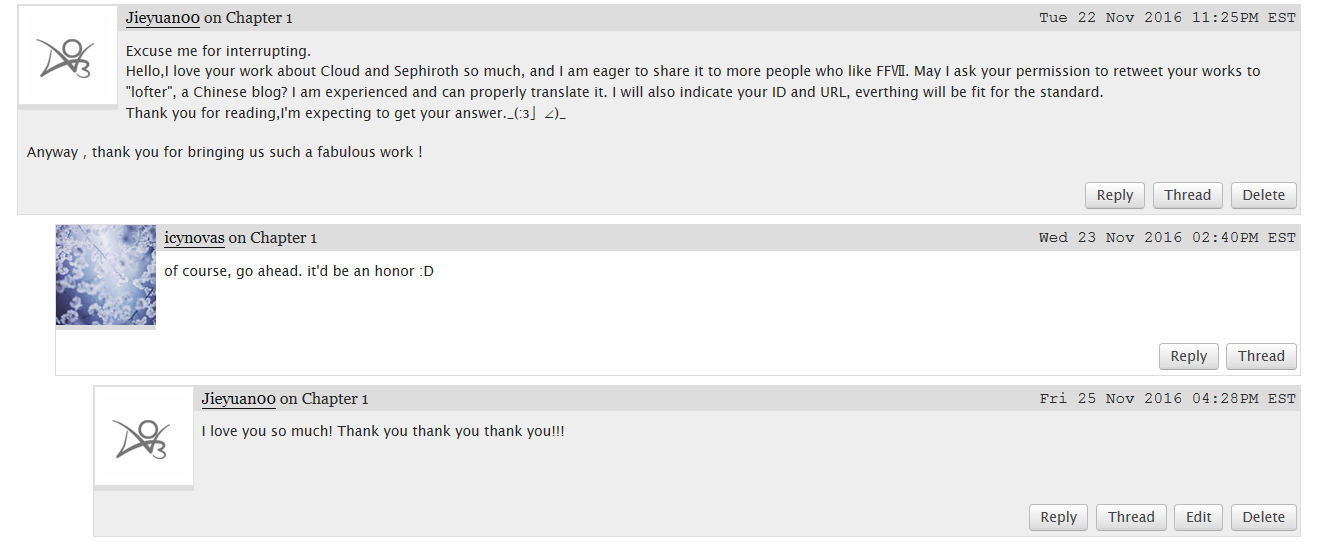Delete the top translation request comment

(x=1263, y=195)
